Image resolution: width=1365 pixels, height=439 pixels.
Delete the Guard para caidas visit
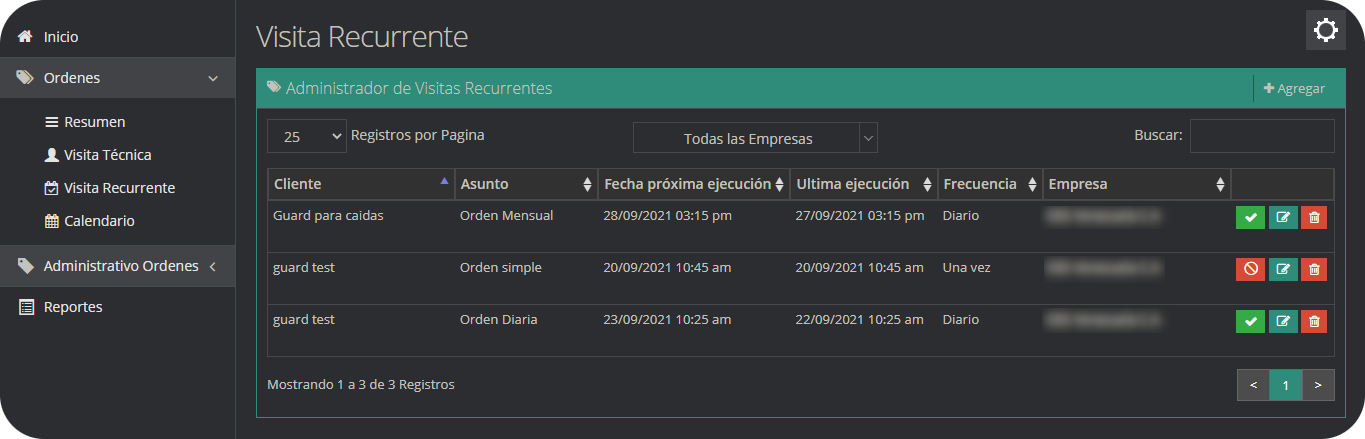coord(1314,217)
